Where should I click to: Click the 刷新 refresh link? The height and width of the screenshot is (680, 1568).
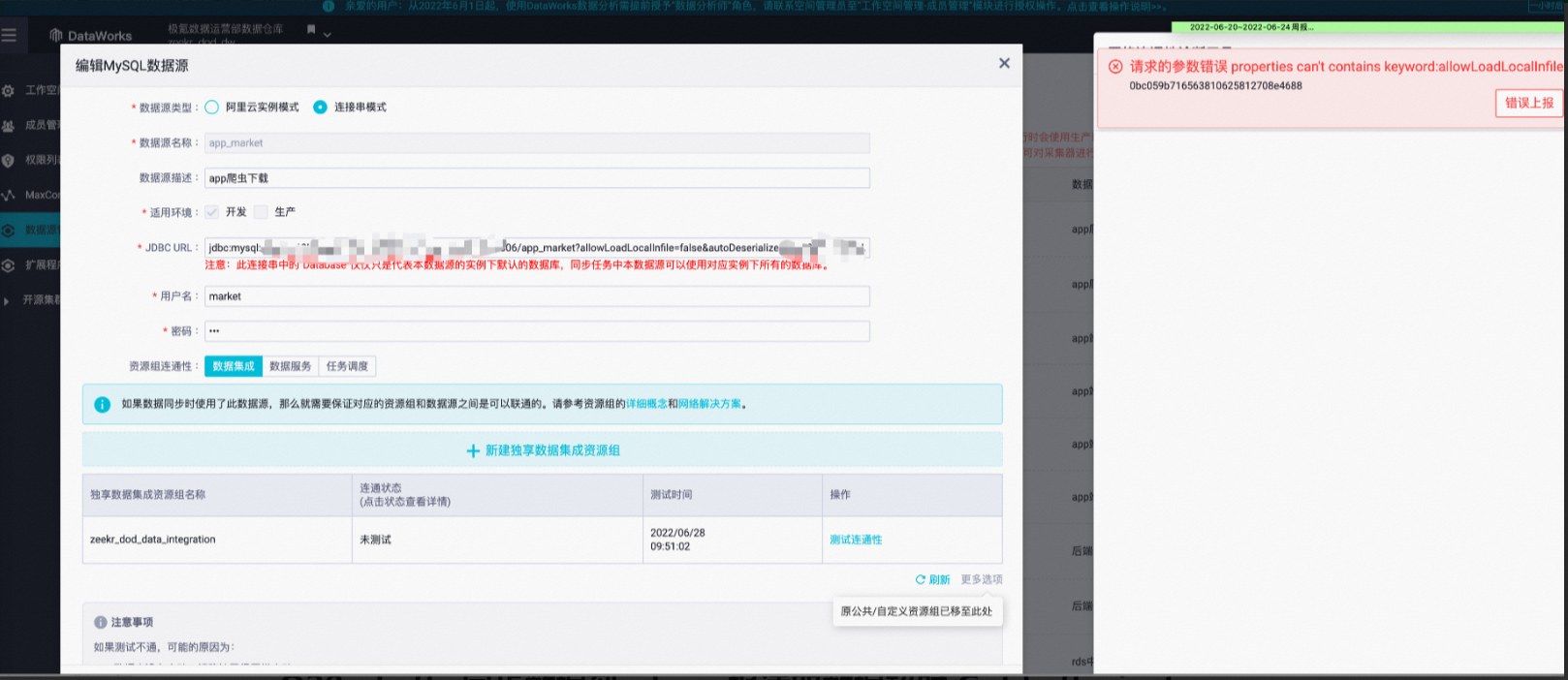coord(940,579)
